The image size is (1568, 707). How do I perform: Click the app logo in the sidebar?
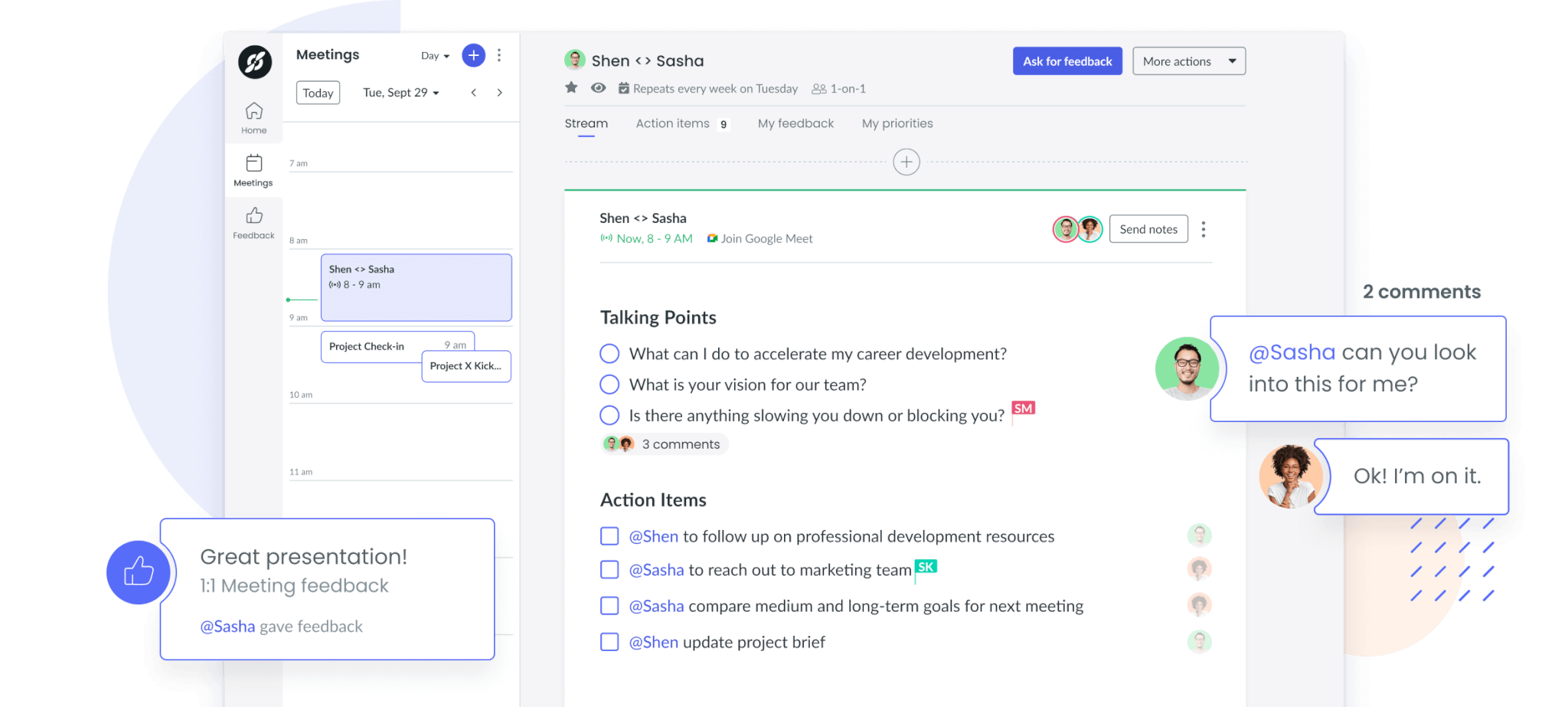point(255,62)
